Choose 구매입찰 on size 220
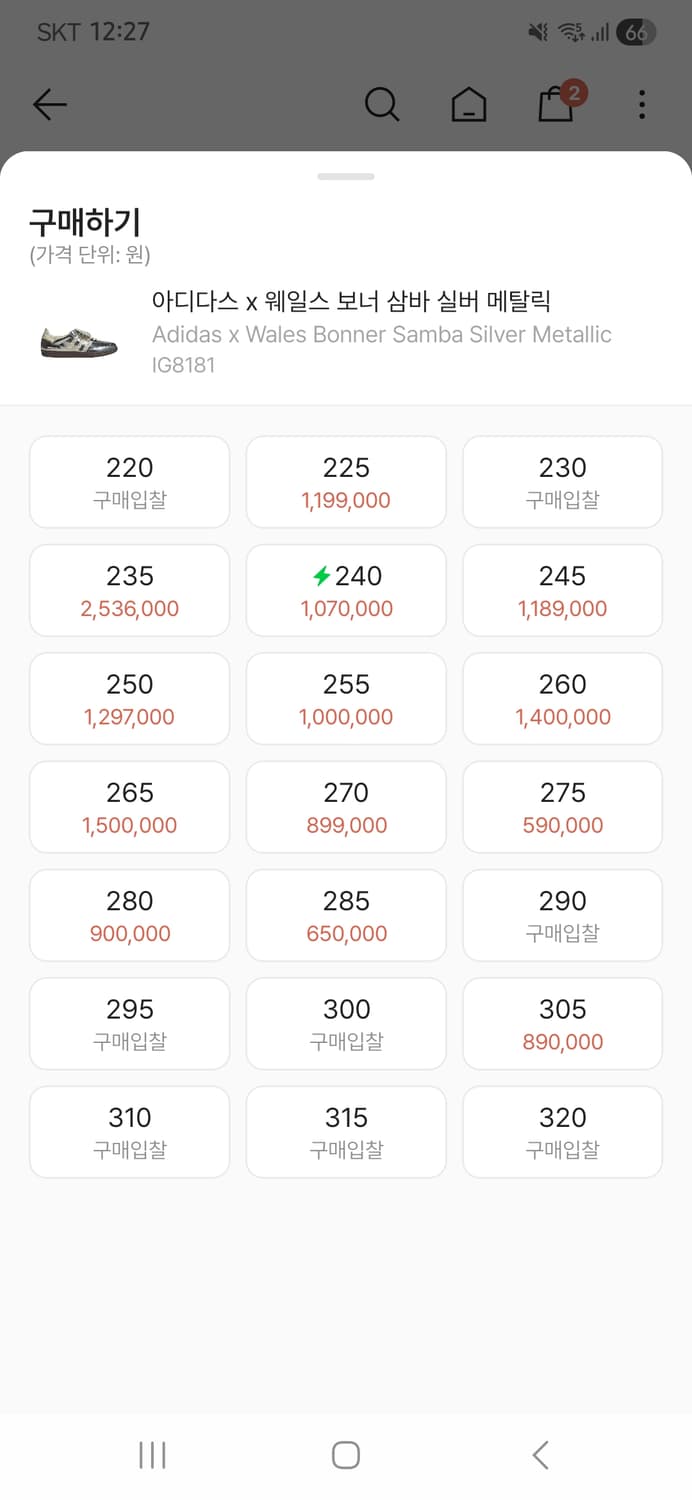The height and width of the screenshot is (1500, 692). pyautogui.click(x=129, y=482)
